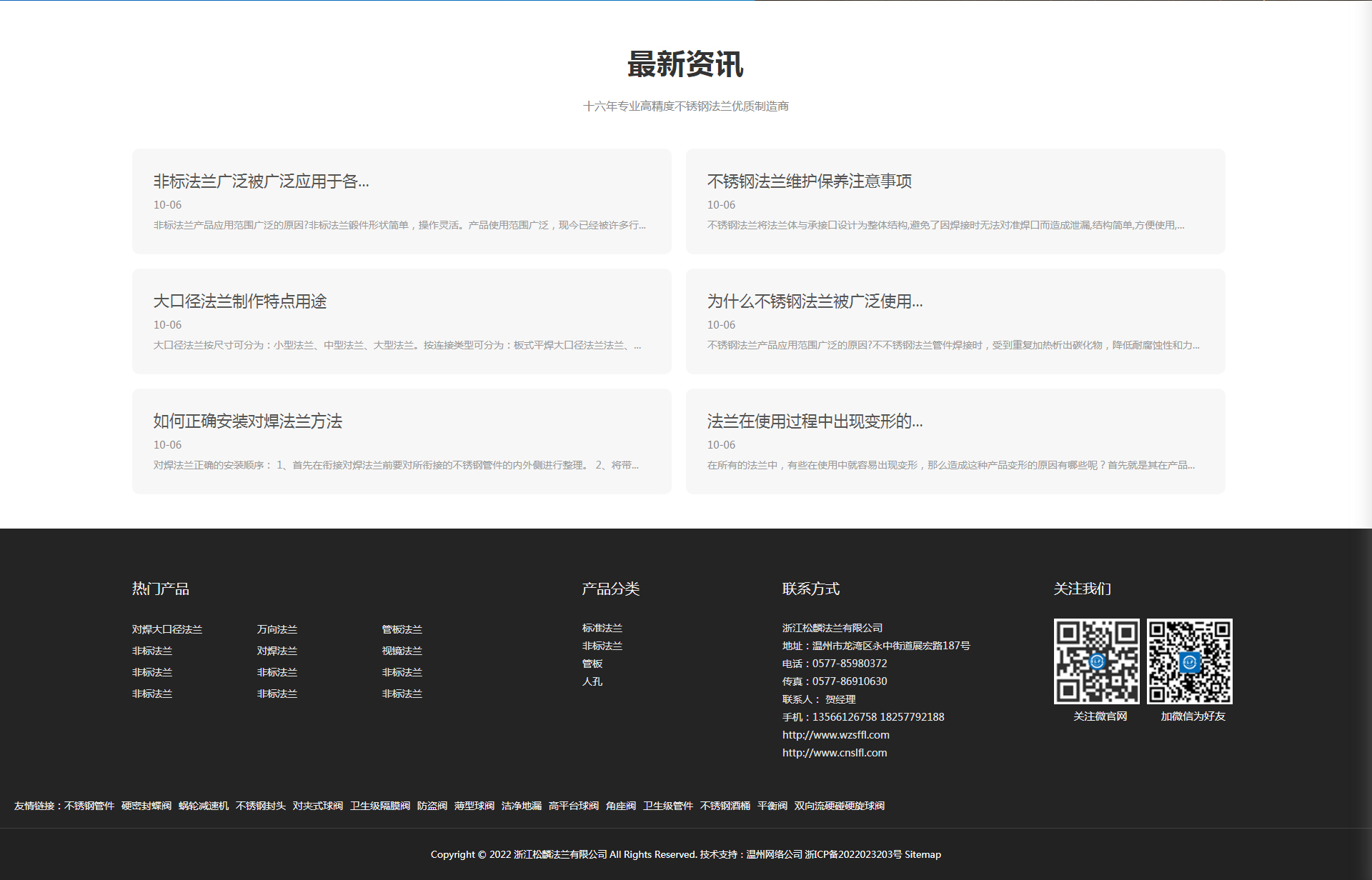Click the 关注微官网 QR code image
Image resolution: width=1372 pixels, height=880 pixels.
[x=1096, y=661]
